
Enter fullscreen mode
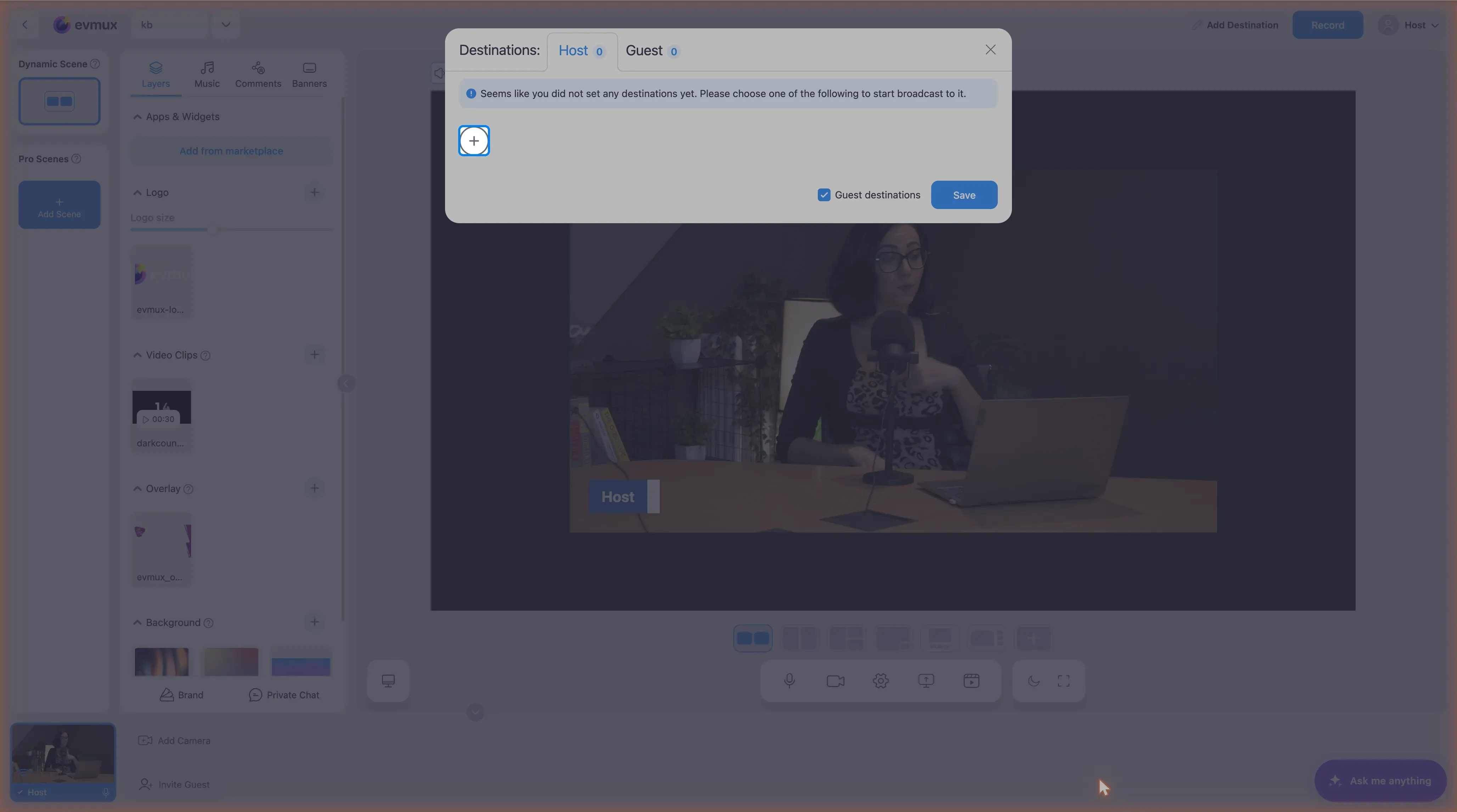click(x=1063, y=681)
